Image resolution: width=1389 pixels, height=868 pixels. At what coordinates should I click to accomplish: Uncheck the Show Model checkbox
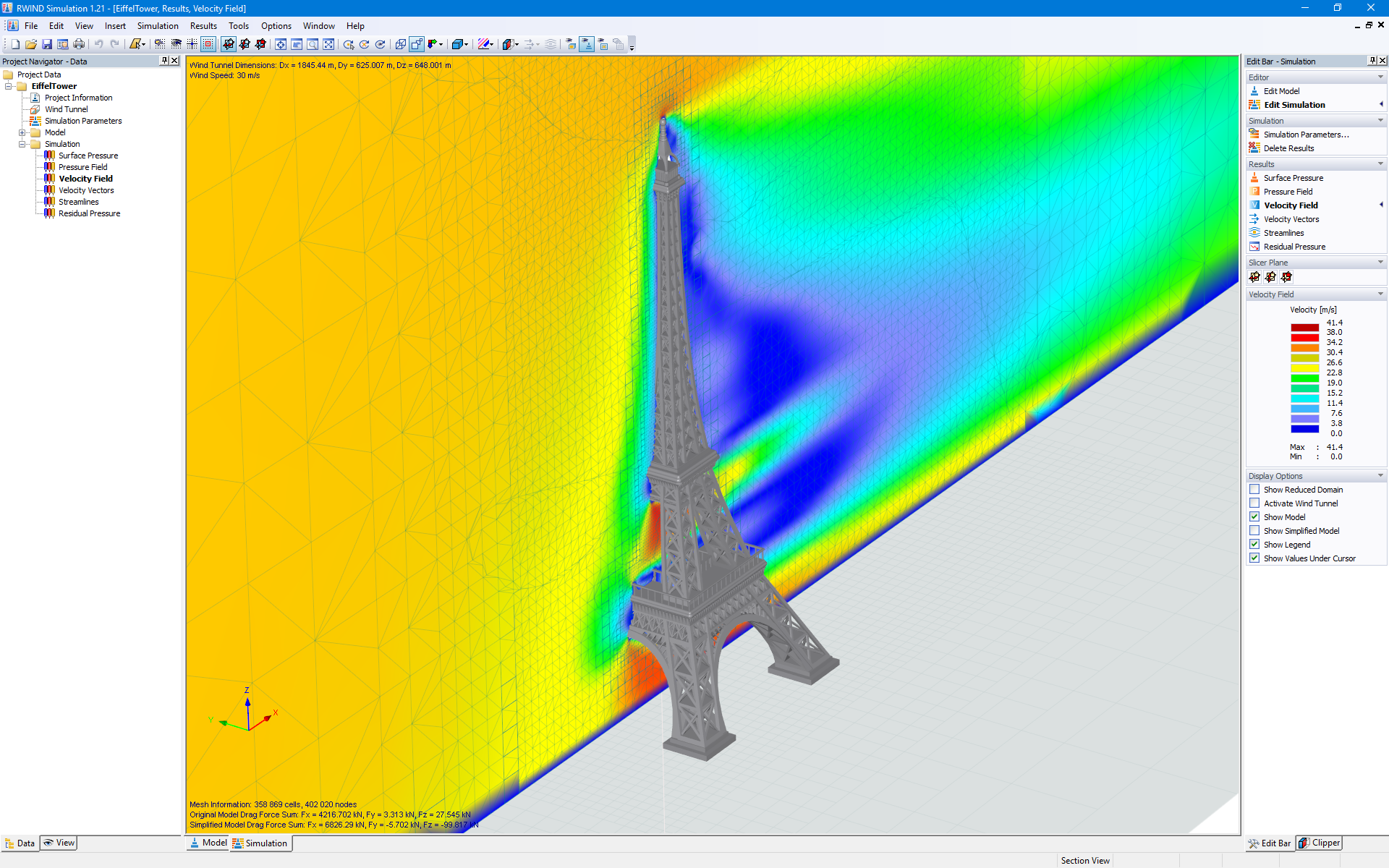[x=1254, y=517]
